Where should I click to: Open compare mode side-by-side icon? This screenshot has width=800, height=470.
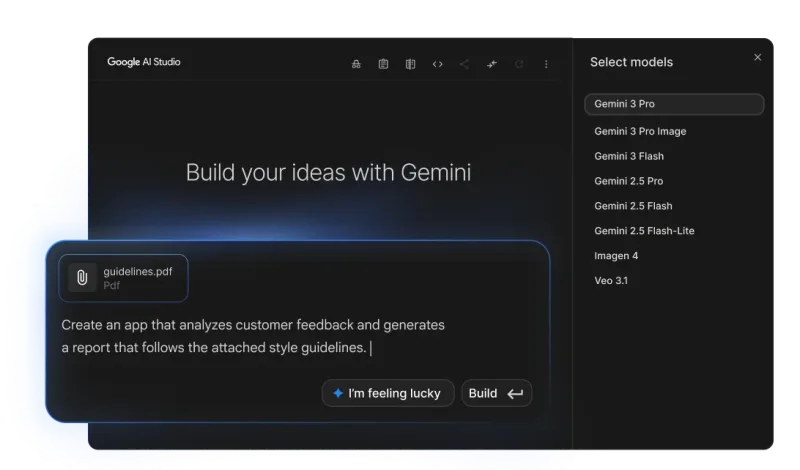coord(410,64)
